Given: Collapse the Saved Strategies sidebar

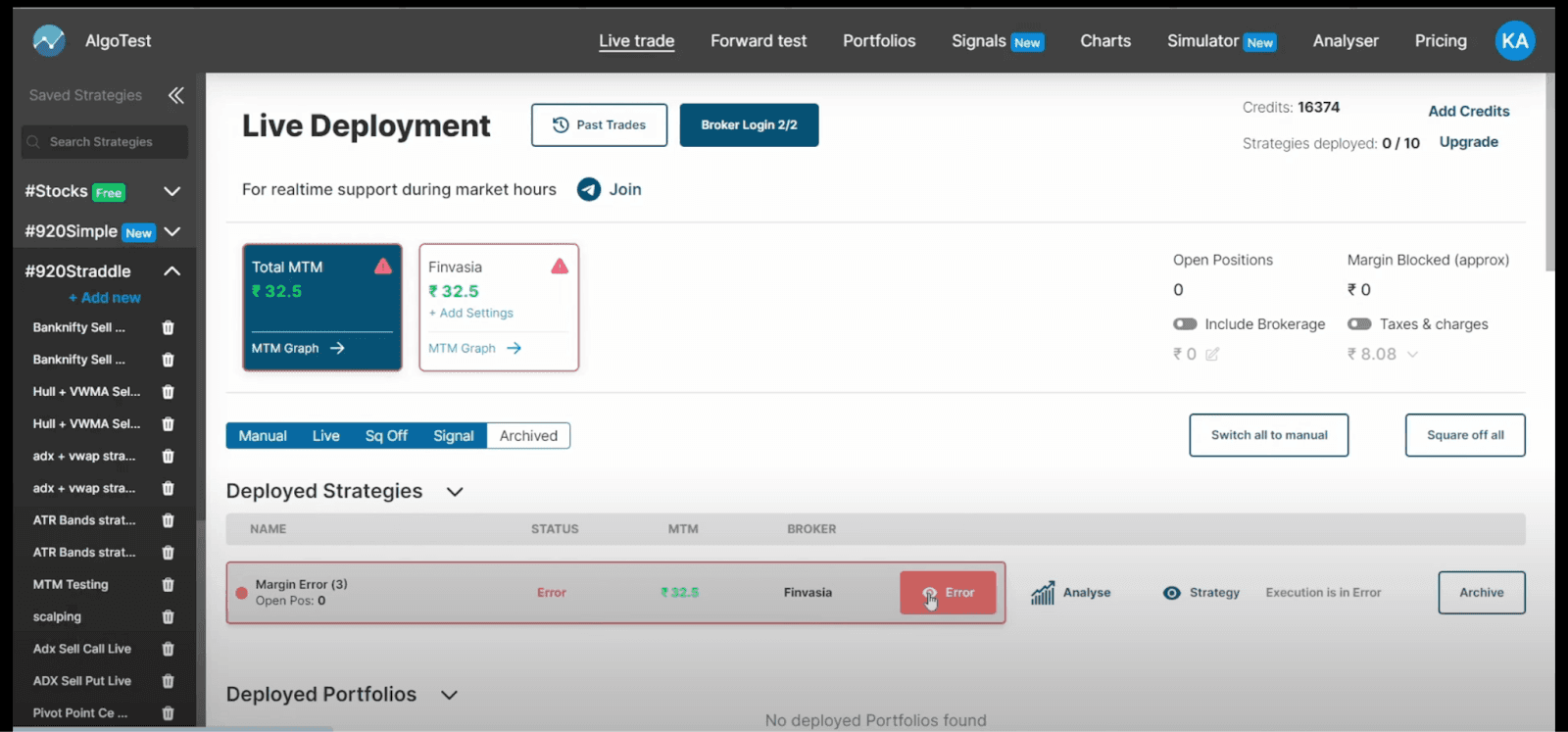Looking at the screenshot, I should pos(175,95).
